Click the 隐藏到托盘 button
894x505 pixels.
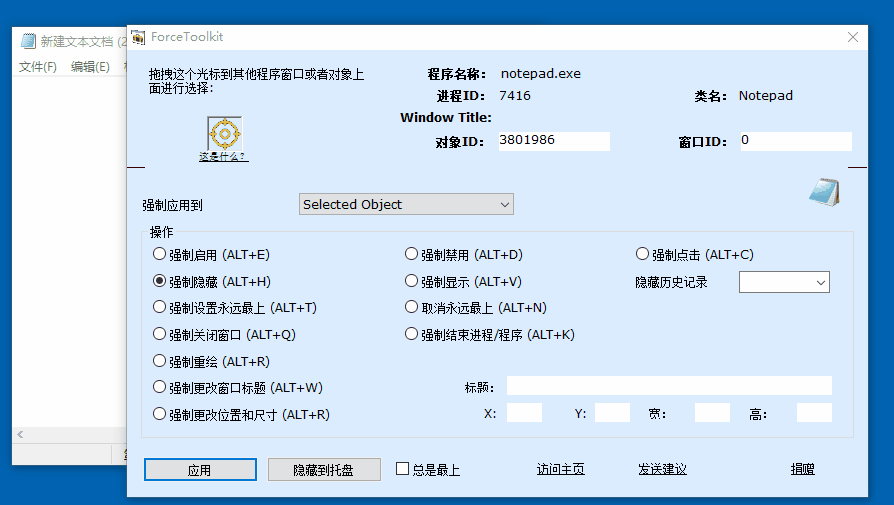pyautogui.click(x=324, y=470)
